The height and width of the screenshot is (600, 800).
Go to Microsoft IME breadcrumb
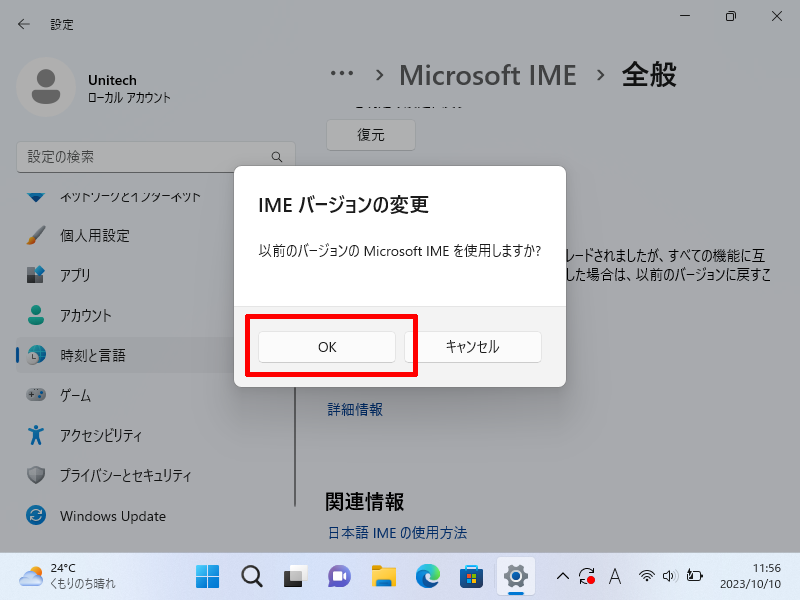pos(487,75)
